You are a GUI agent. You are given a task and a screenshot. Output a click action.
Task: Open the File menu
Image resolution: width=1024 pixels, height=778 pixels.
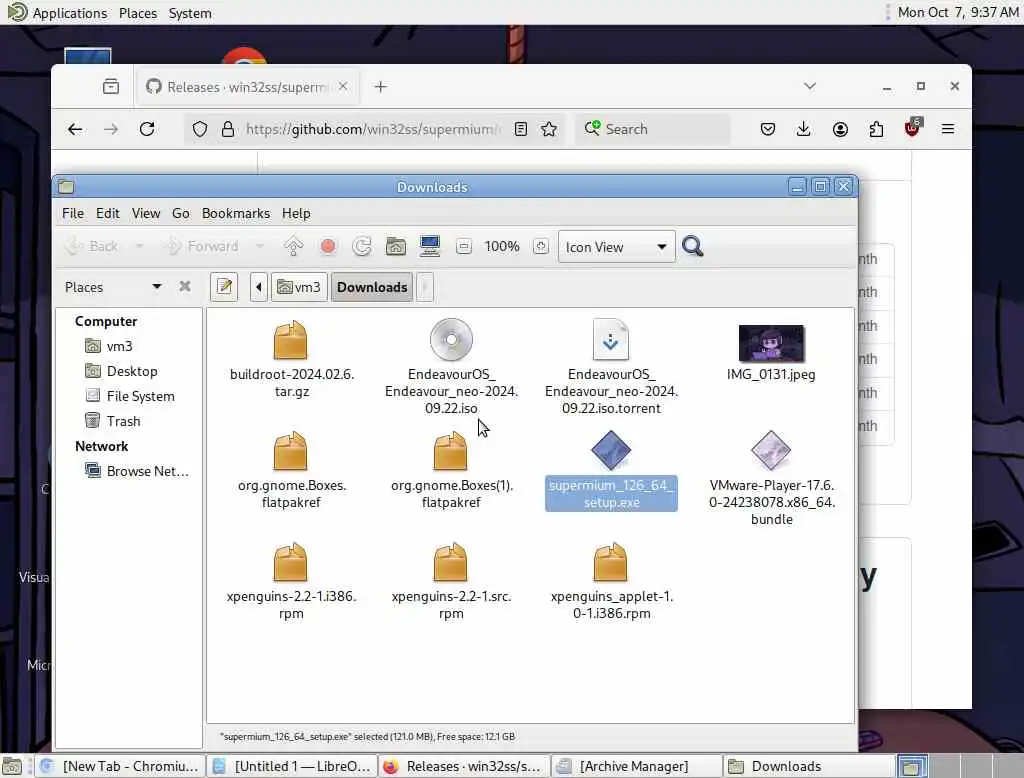pyautogui.click(x=72, y=213)
